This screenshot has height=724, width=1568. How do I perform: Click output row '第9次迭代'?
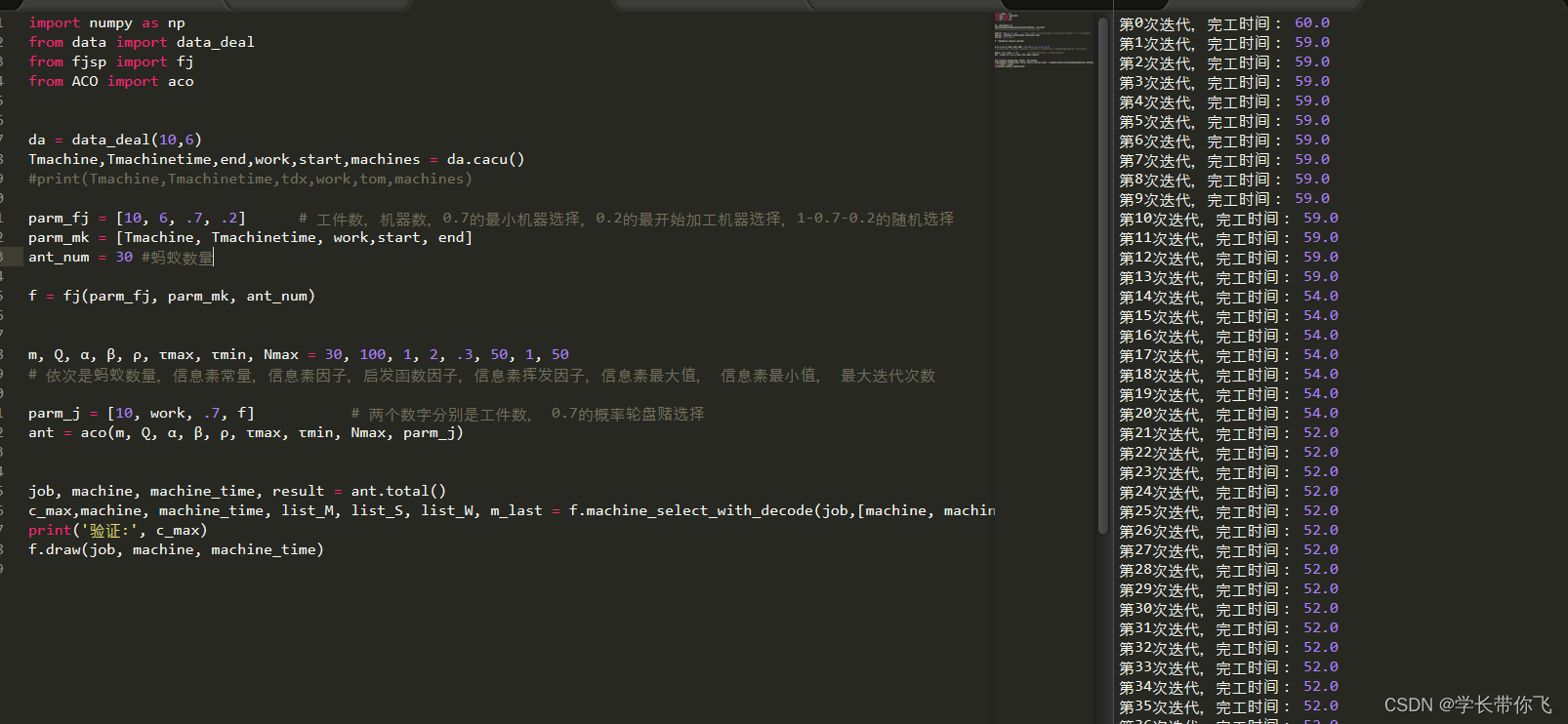point(1224,198)
